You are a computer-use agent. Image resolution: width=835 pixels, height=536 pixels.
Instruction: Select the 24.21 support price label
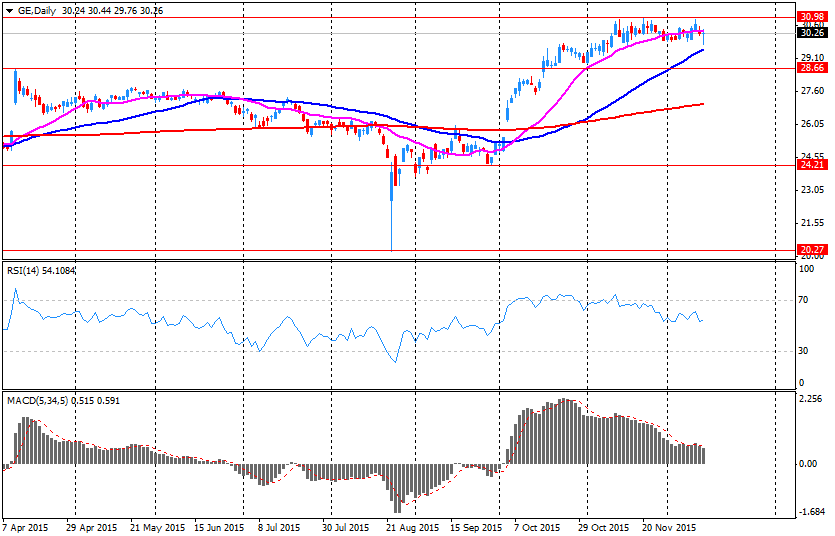click(813, 164)
